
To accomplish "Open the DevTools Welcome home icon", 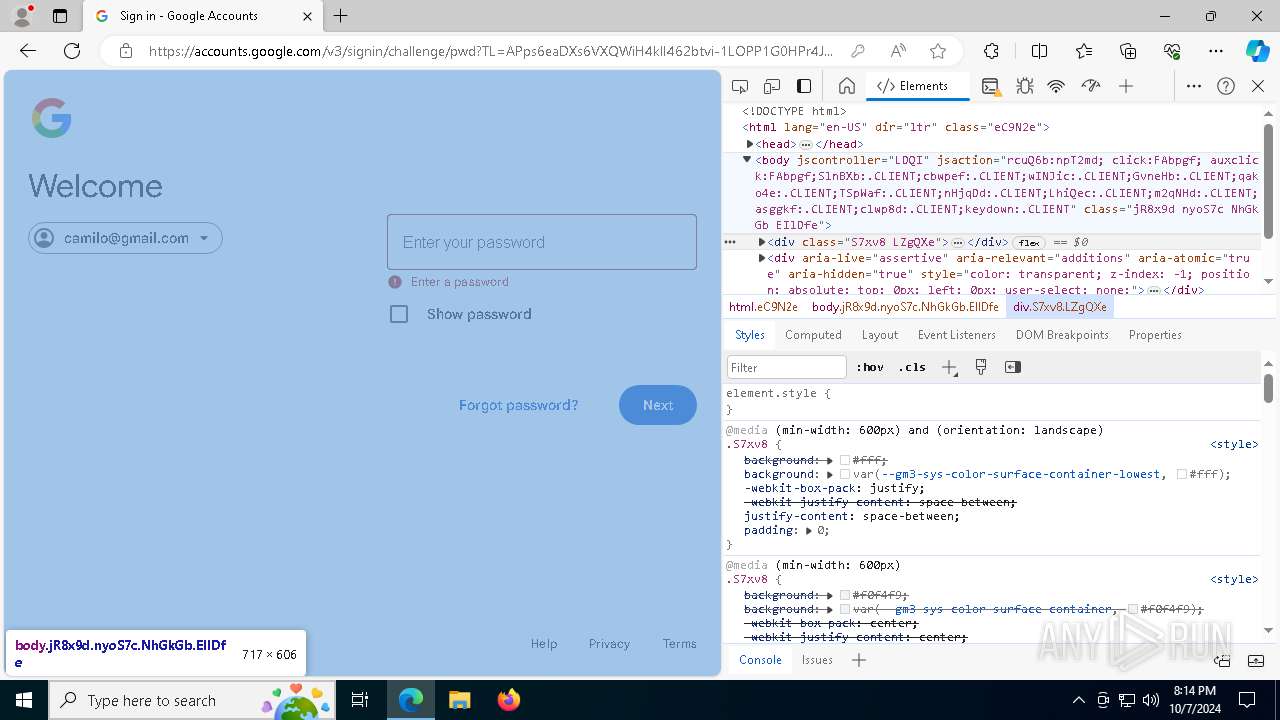I will pyautogui.click(x=847, y=87).
